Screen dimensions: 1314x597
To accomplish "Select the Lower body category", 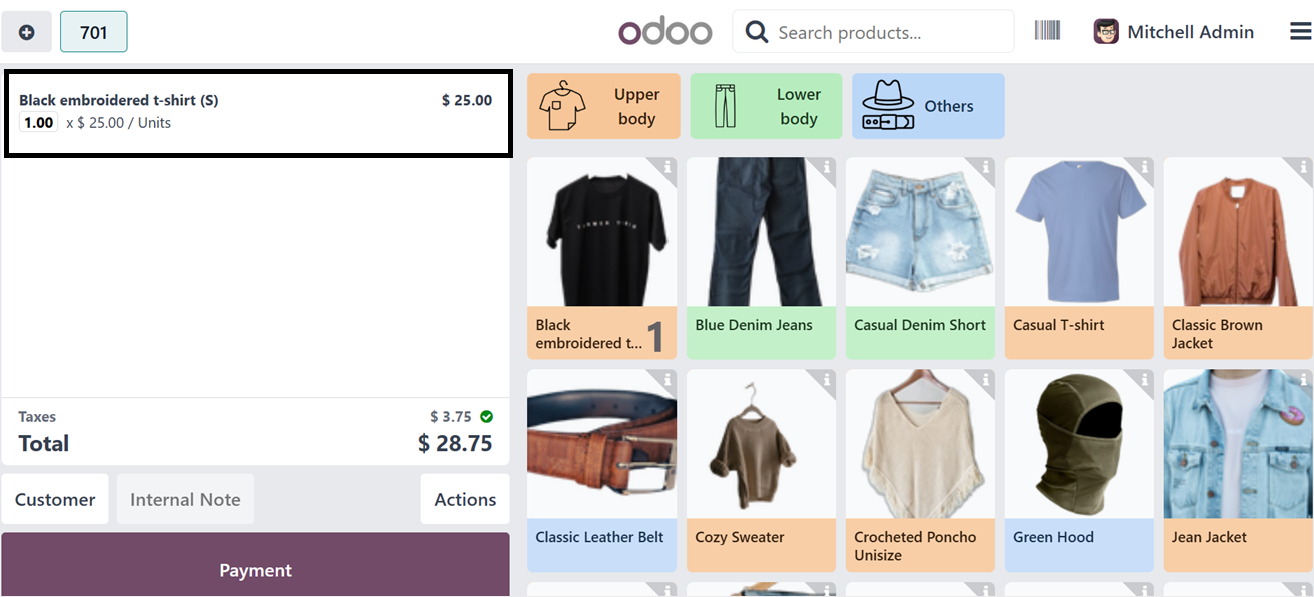I will pyautogui.click(x=766, y=106).
